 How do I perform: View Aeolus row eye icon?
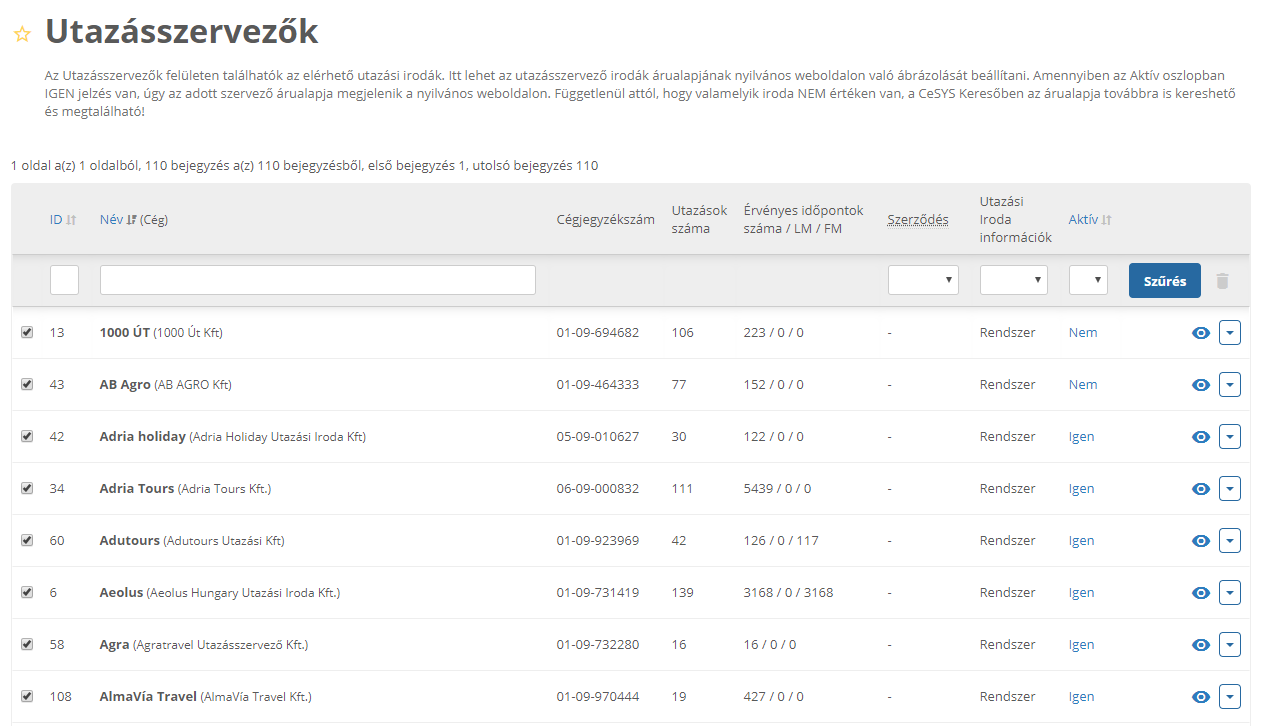pyautogui.click(x=1201, y=593)
